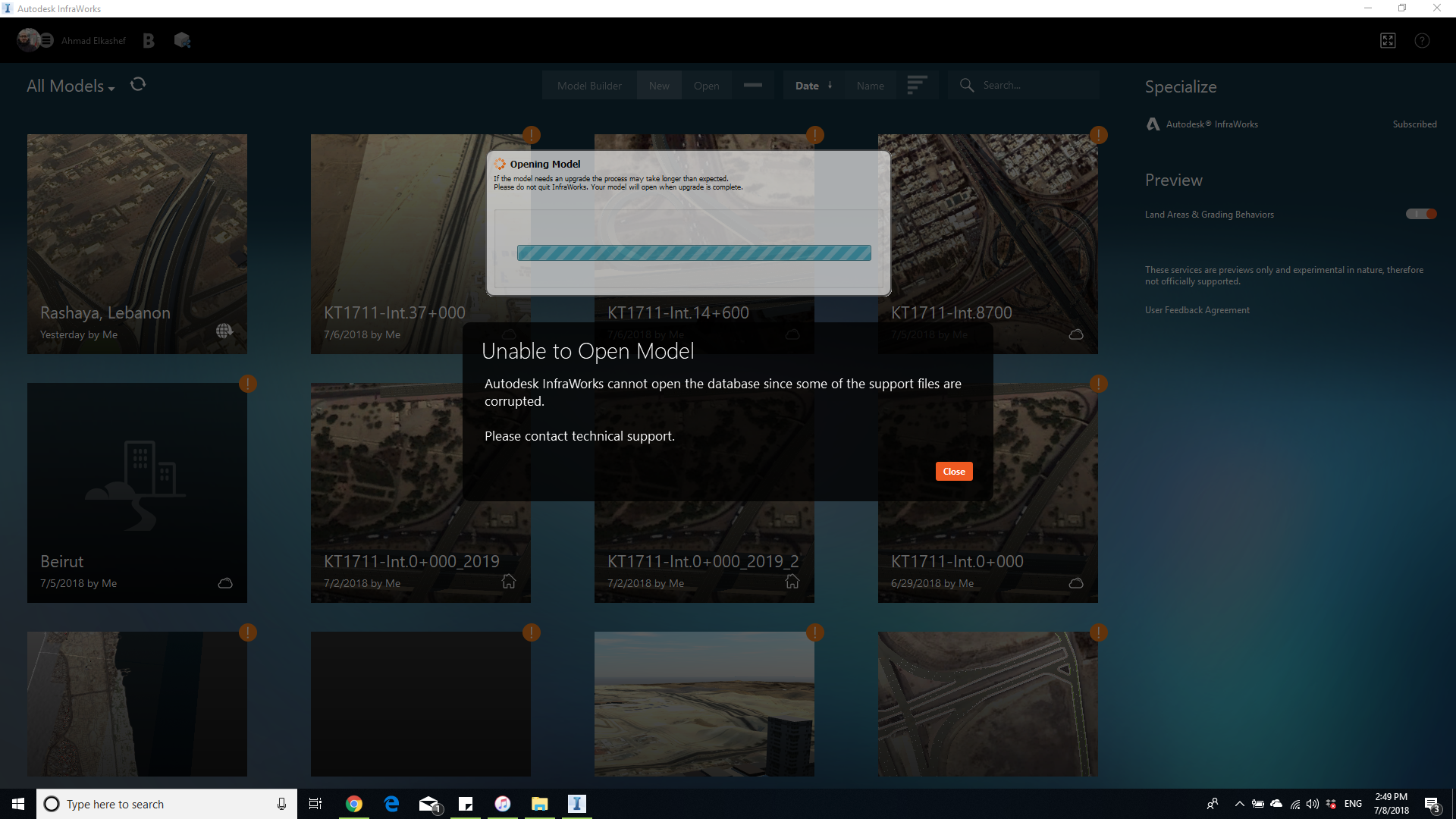Refresh the model list
The height and width of the screenshot is (819, 1456).
137,84
